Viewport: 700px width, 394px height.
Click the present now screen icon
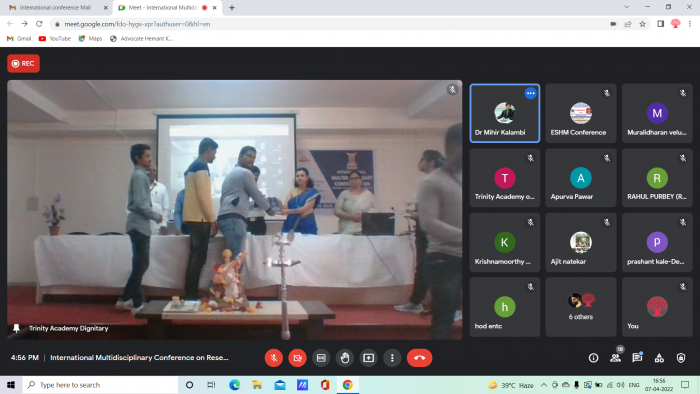[x=368, y=358]
